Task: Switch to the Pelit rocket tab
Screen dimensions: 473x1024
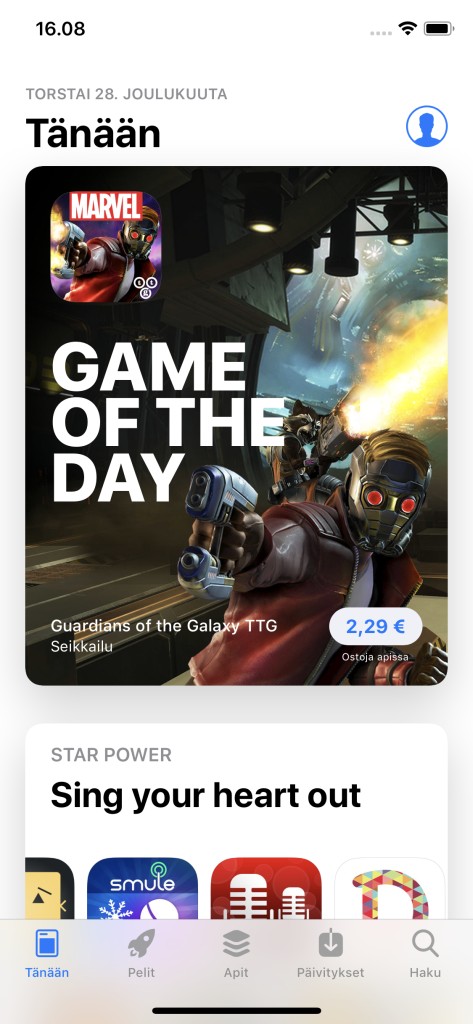Action: coord(141,953)
